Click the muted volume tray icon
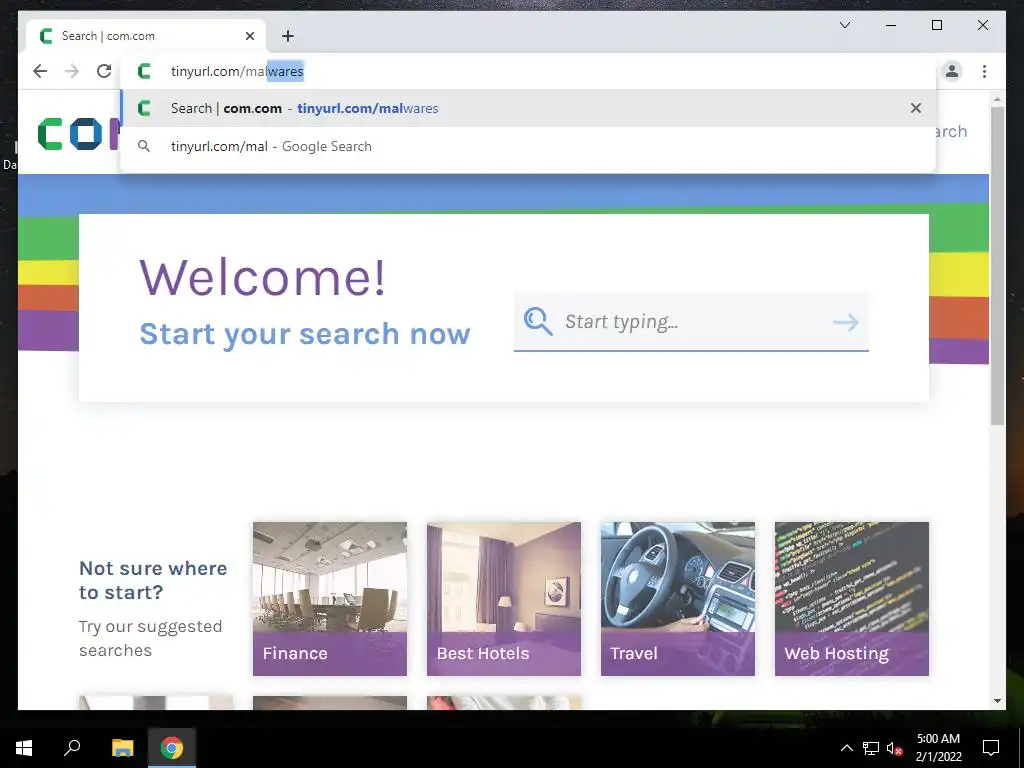This screenshot has width=1024, height=768. click(x=894, y=748)
